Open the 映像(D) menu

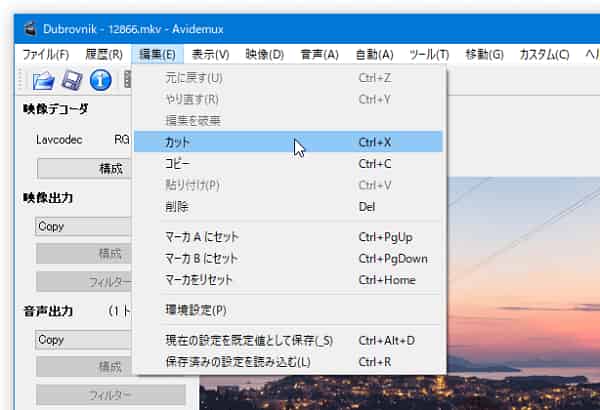coord(264,54)
